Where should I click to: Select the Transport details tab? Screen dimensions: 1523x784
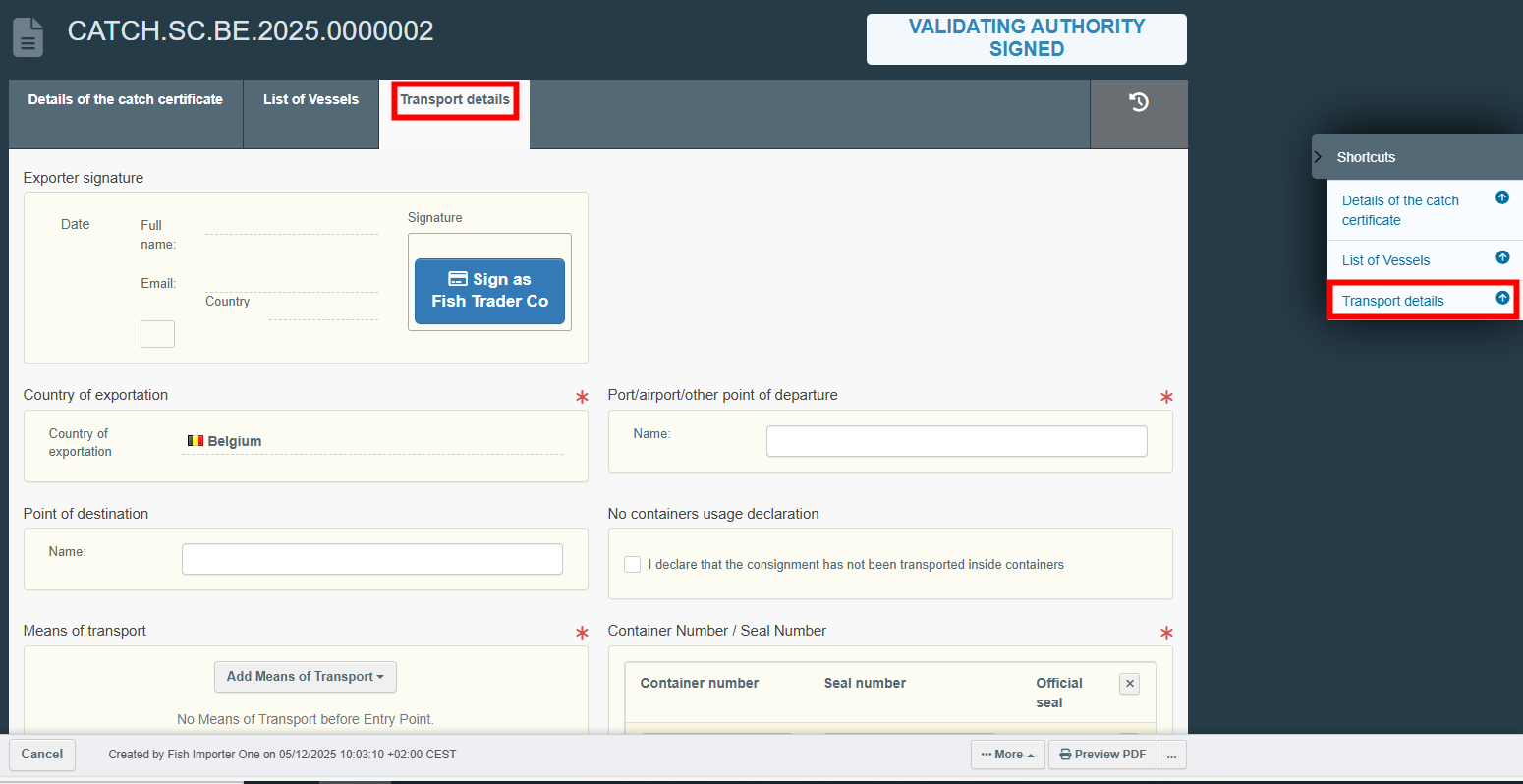click(x=454, y=100)
